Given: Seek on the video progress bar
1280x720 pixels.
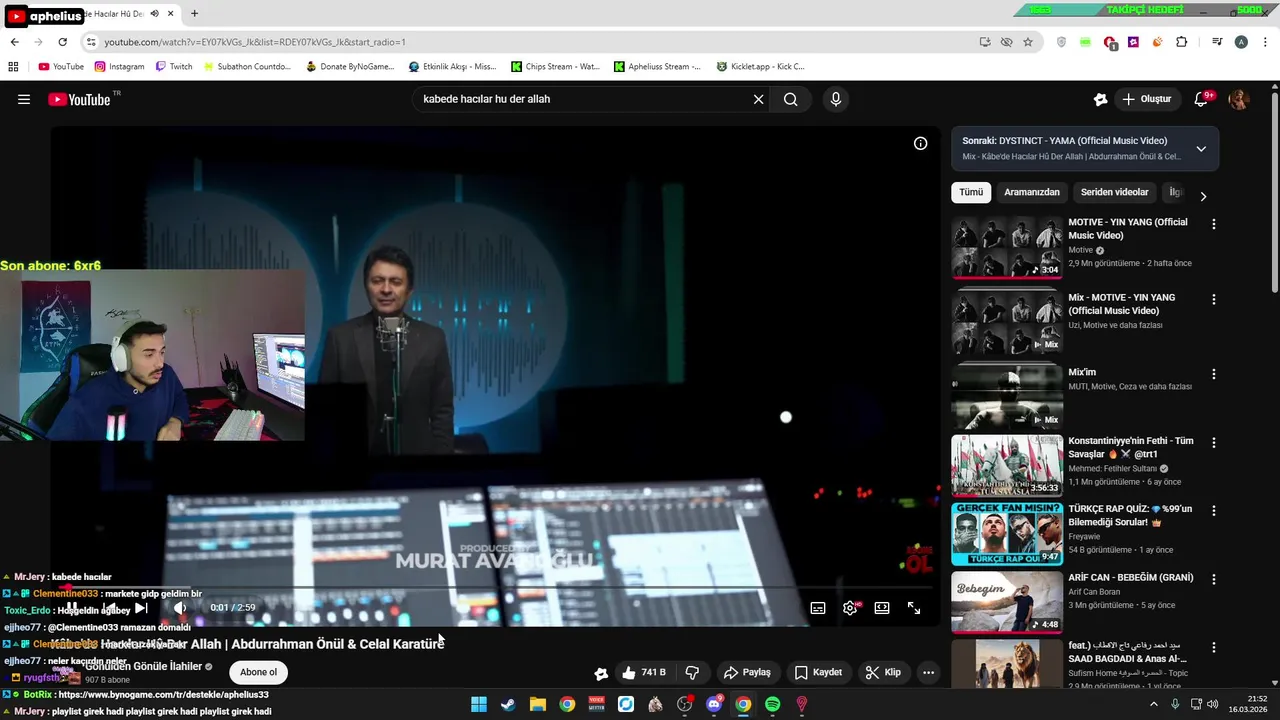Looking at the screenshot, I should [x=495, y=587].
